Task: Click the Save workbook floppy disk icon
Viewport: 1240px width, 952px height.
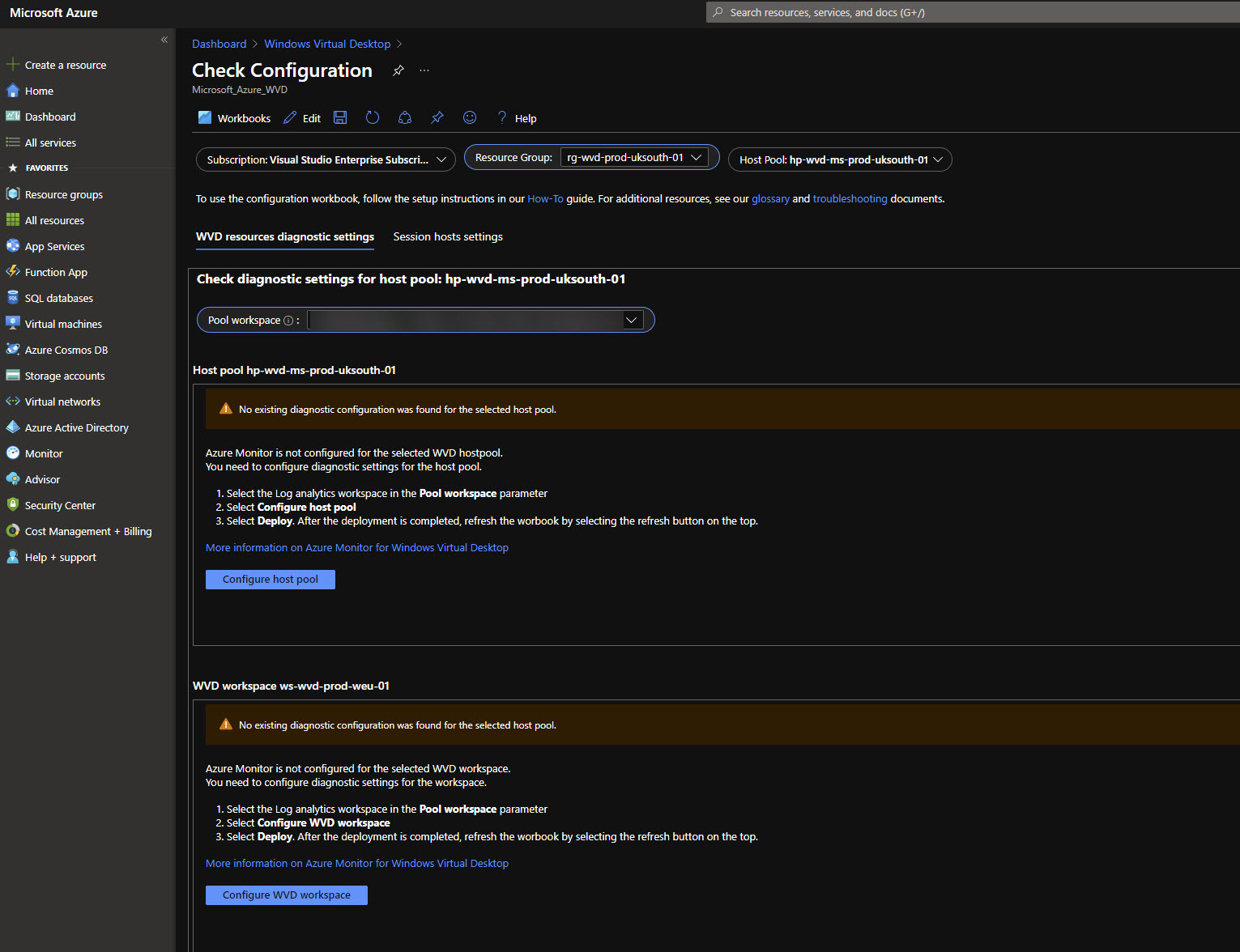Action: (x=340, y=117)
